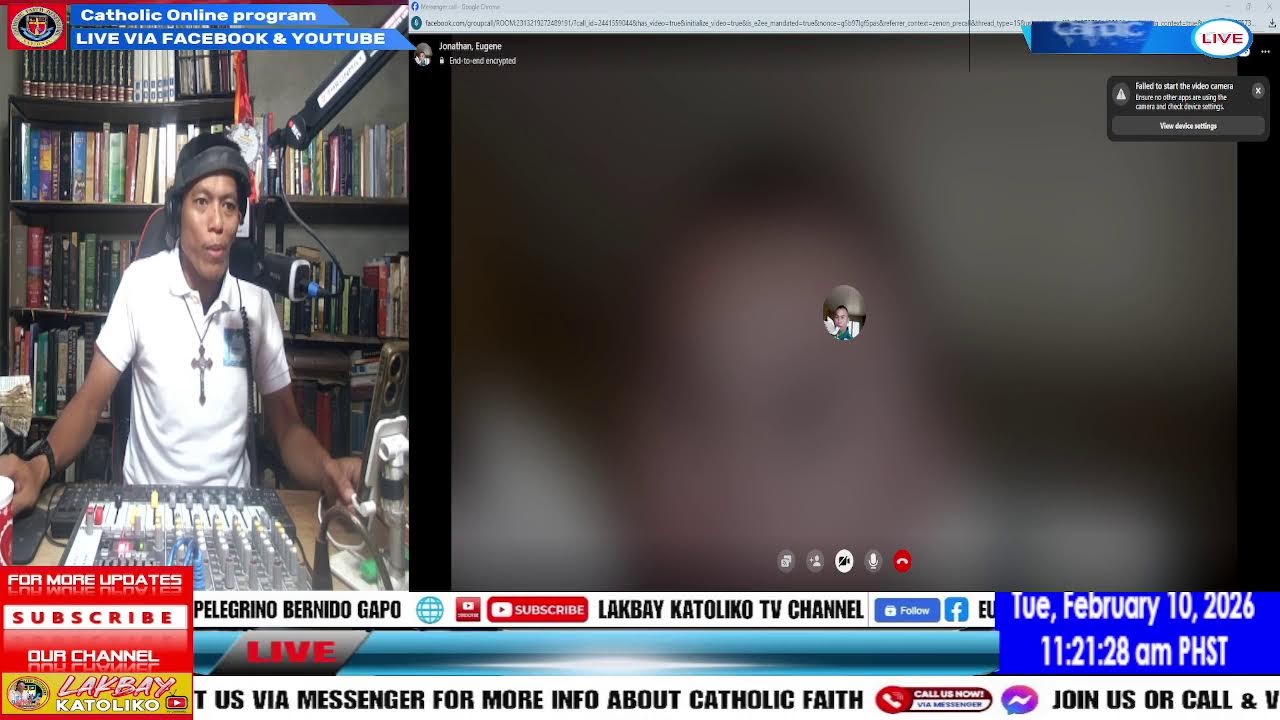Click the globe website icon in ticker
This screenshot has height=720, width=1280.
[x=430, y=610]
